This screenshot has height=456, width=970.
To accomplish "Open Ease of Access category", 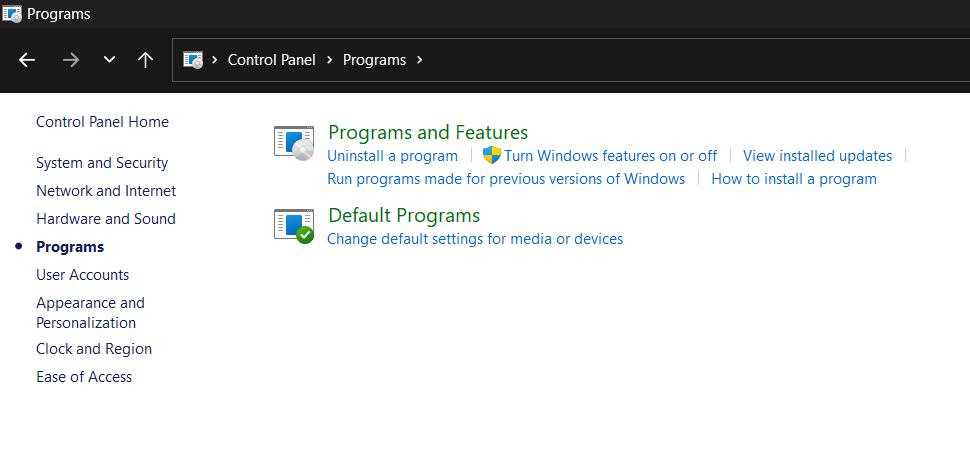I will (x=84, y=377).
